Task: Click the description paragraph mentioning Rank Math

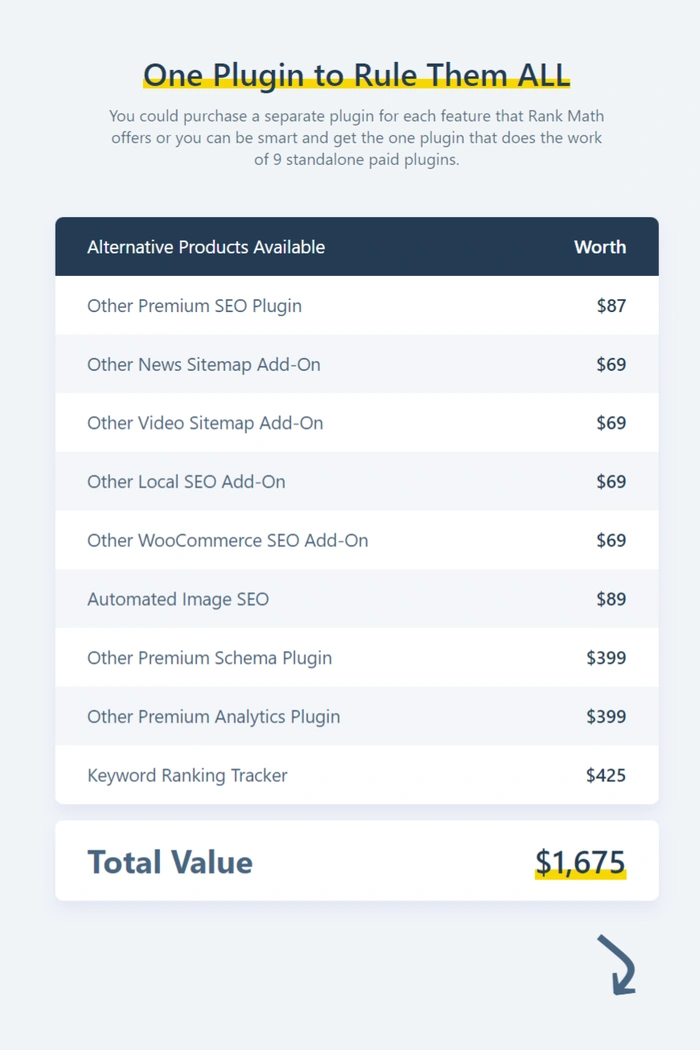Action: pyautogui.click(x=356, y=138)
